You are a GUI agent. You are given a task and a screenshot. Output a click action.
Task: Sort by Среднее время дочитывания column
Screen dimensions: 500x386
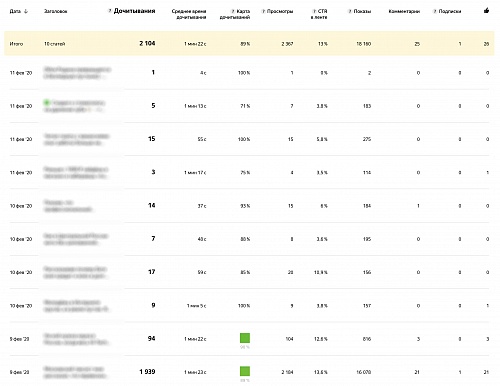(x=189, y=14)
